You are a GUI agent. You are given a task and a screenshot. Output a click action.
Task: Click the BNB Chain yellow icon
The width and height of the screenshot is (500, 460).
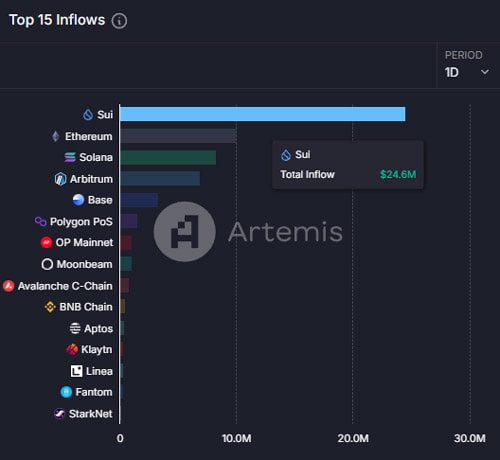[50, 307]
